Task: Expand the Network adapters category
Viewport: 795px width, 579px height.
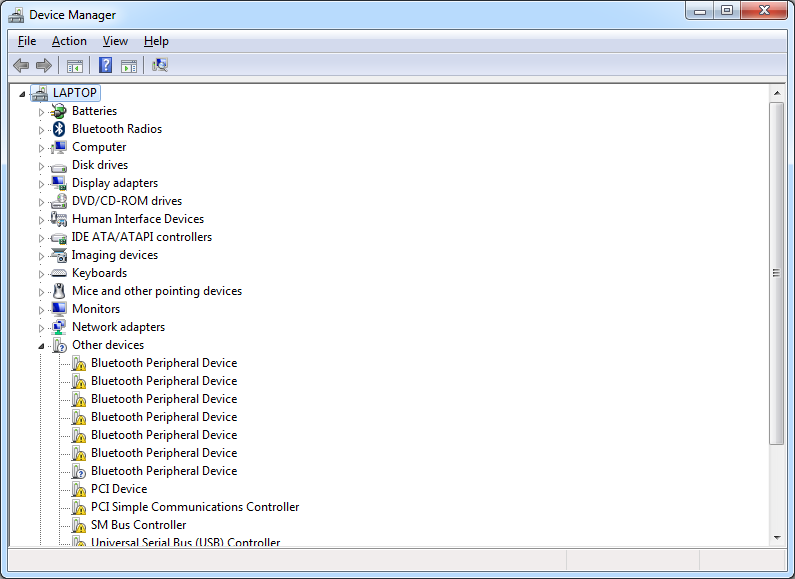Action: tap(42, 328)
